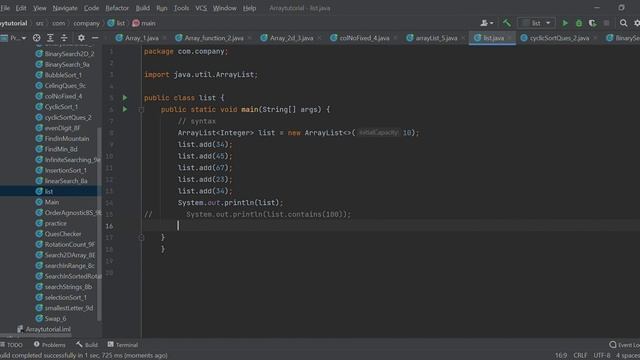Open the Run menu
The width and height of the screenshot is (640, 360).
[x=162, y=8]
